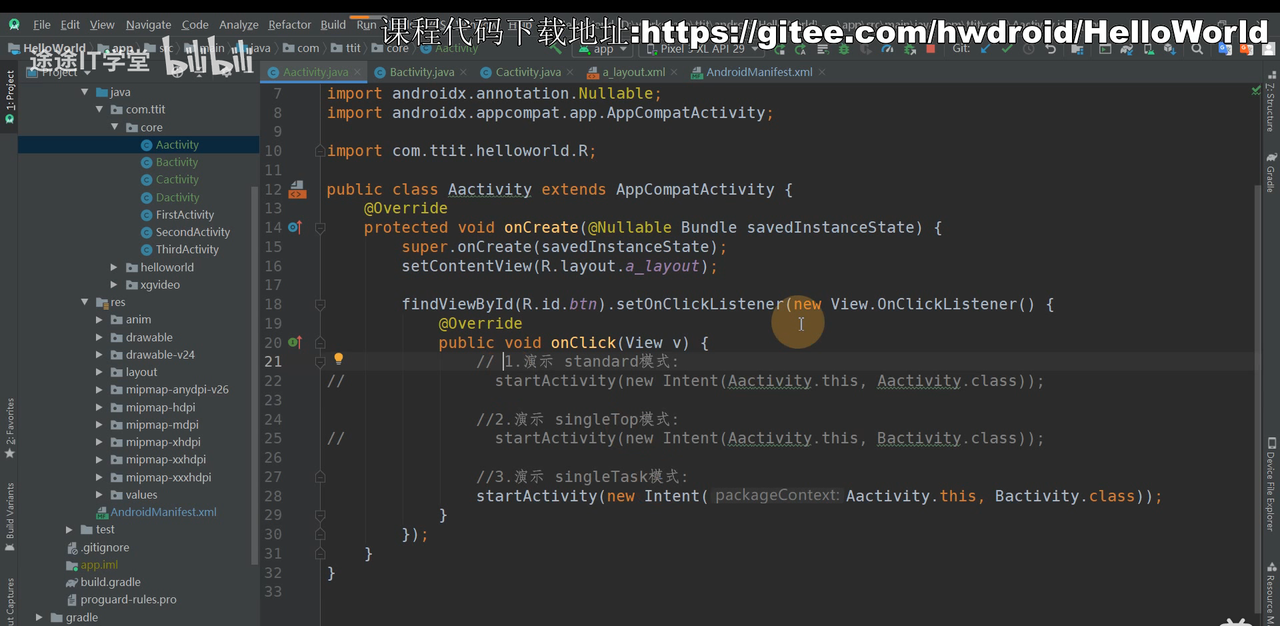
Task: Select AndroidManifest.xml in project tree
Action: 163,512
